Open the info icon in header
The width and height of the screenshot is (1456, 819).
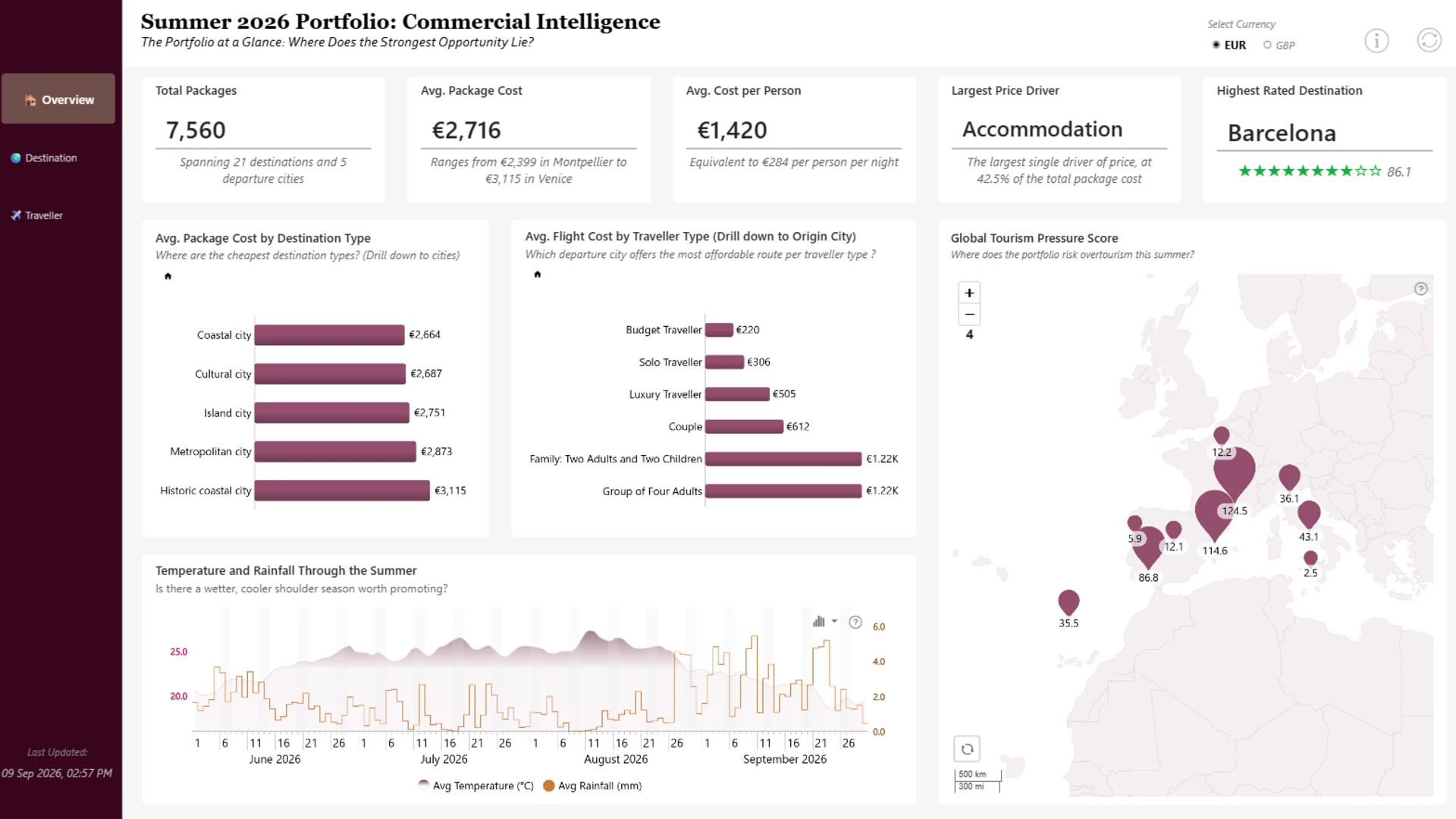[1376, 40]
